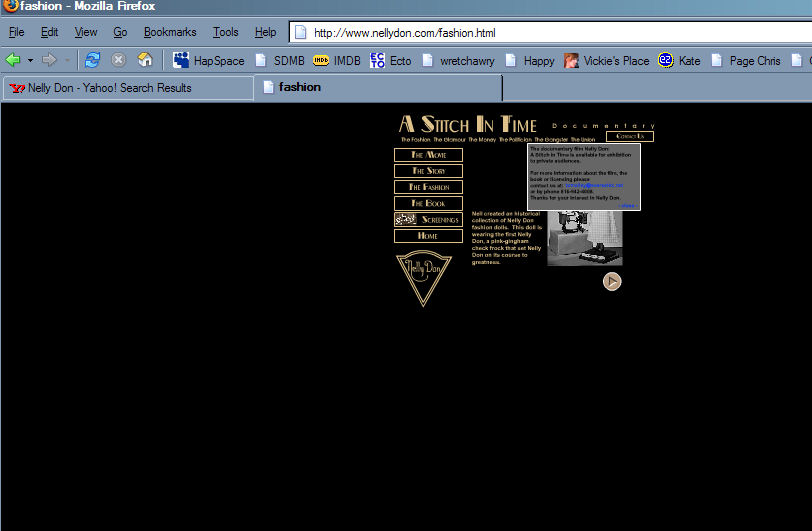
Task: Click The Story navigation button
Action: [428, 171]
